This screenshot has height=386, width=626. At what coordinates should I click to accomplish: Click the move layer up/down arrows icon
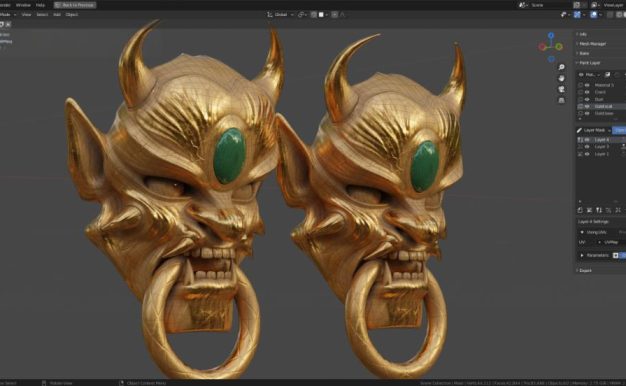click(x=599, y=210)
